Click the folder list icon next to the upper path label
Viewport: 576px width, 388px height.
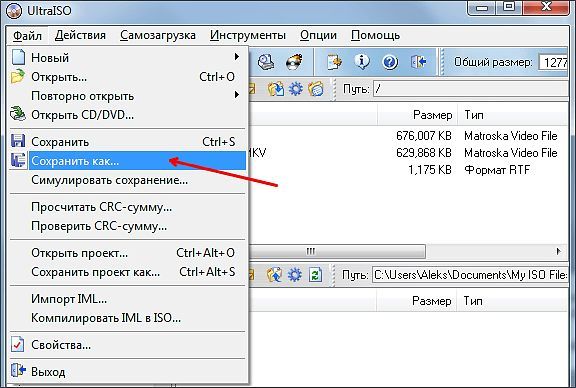(x=316, y=89)
